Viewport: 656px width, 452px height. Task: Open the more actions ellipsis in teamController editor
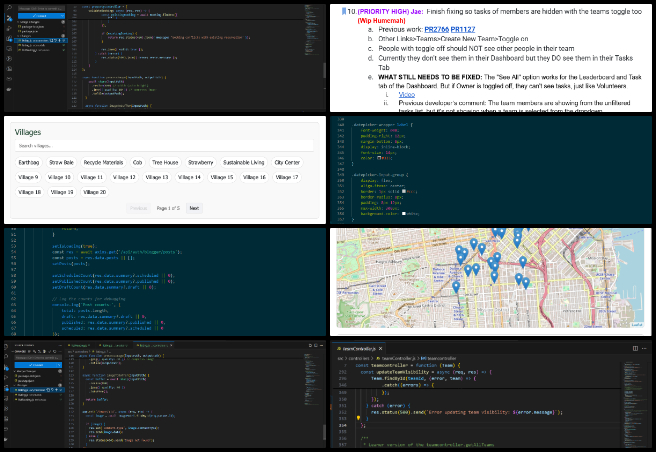tap(644, 348)
